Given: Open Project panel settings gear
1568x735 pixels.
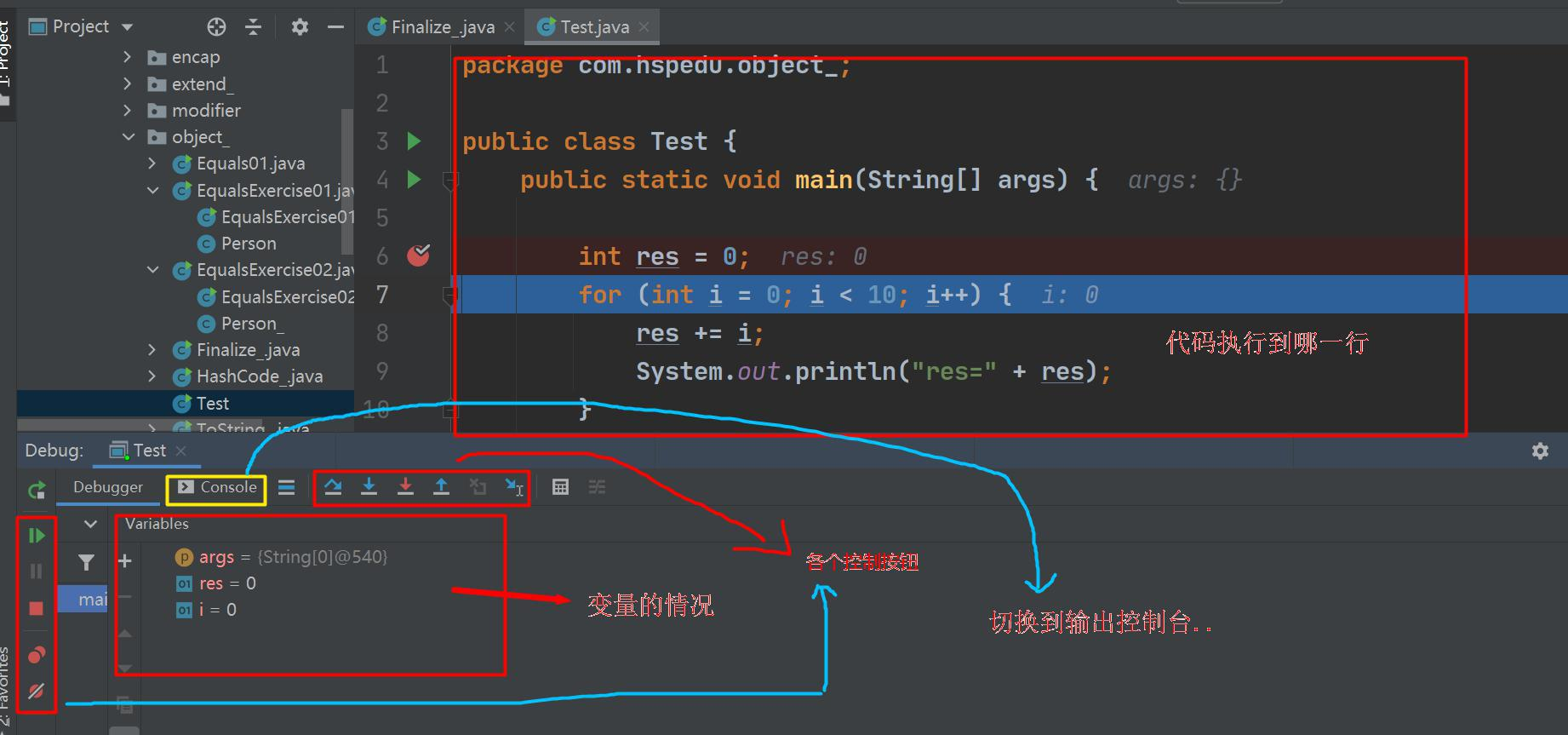Looking at the screenshot, I should pos(300,26).
